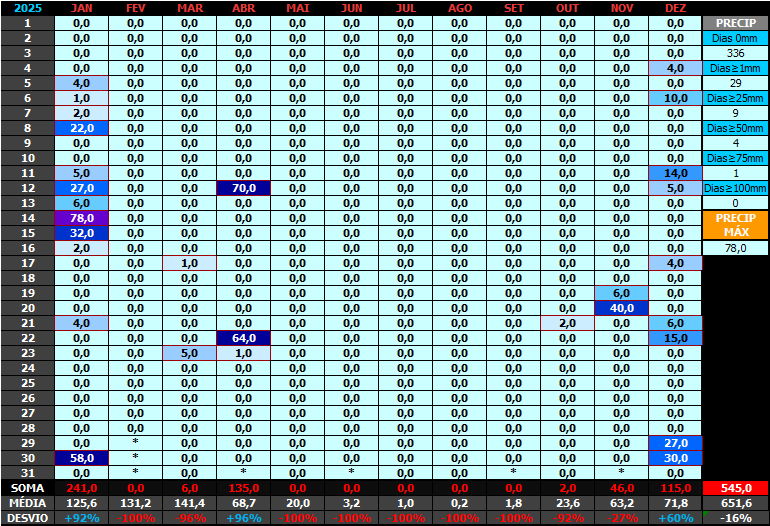Image resolution: width=770 pixels, height=526 pixels.
Task: Click the red 545,0 annual total cell
Action: pyautogui.click(x=735, y=488)
